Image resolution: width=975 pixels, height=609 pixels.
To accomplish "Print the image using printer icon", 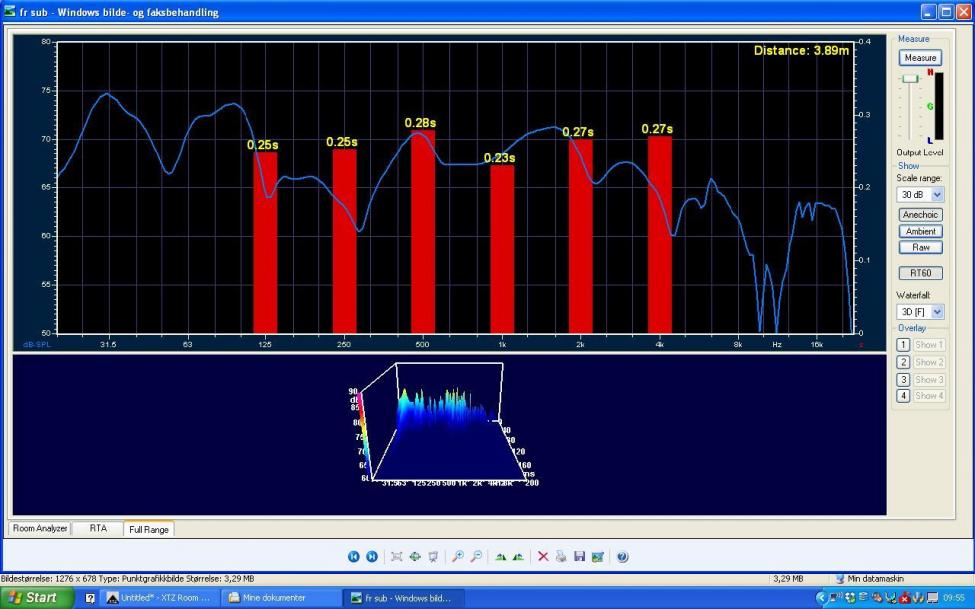I will 561,556.
